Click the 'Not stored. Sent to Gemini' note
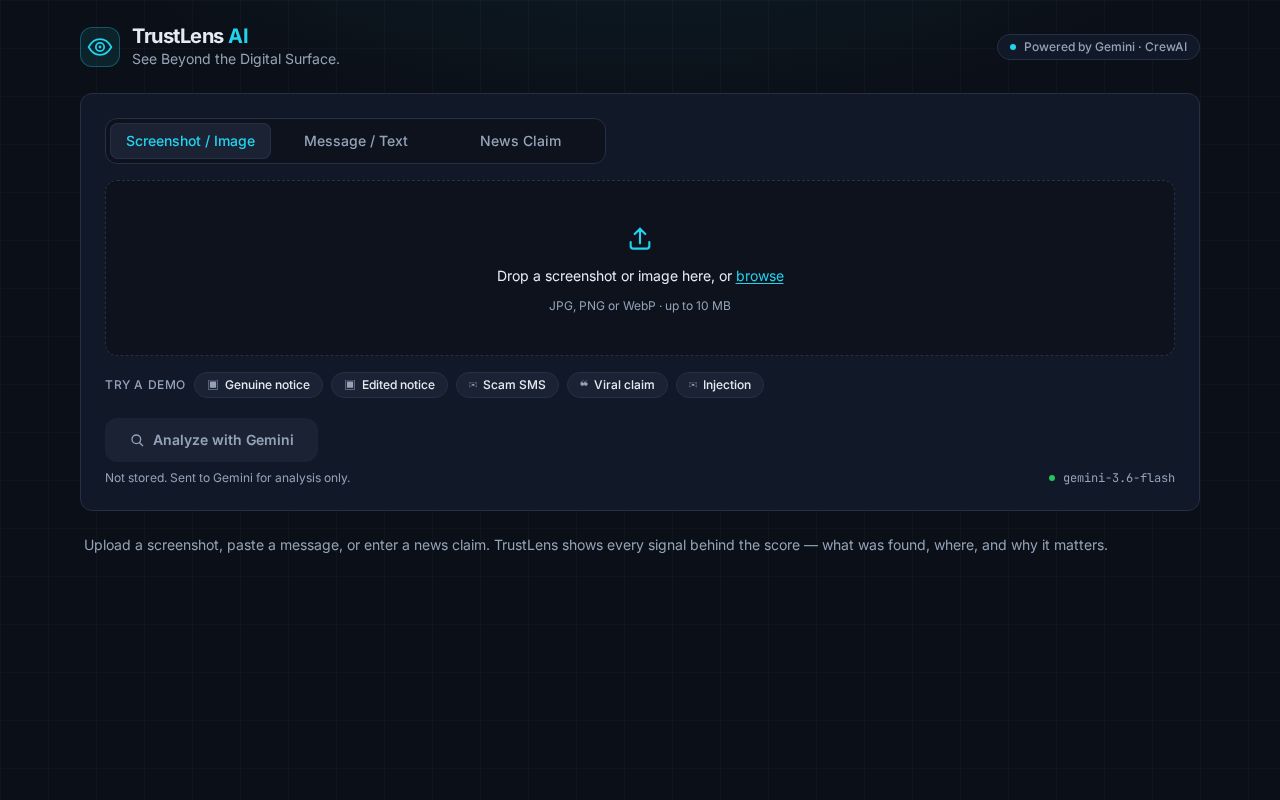 [x=227, y=478]
